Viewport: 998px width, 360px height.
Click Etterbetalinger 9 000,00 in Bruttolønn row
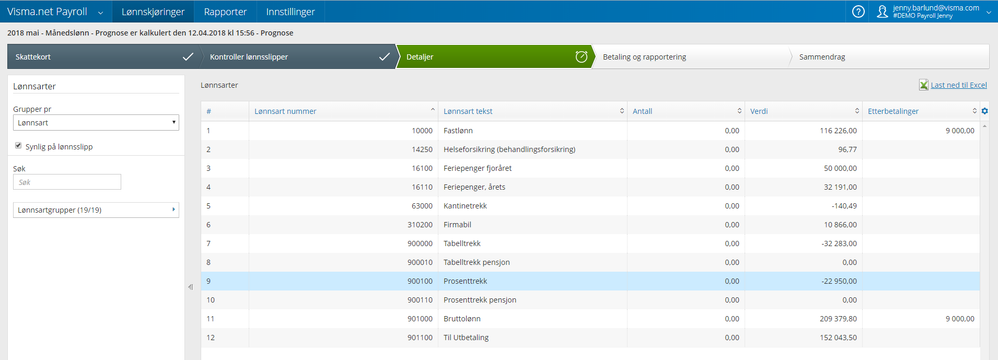pos(959,319)
